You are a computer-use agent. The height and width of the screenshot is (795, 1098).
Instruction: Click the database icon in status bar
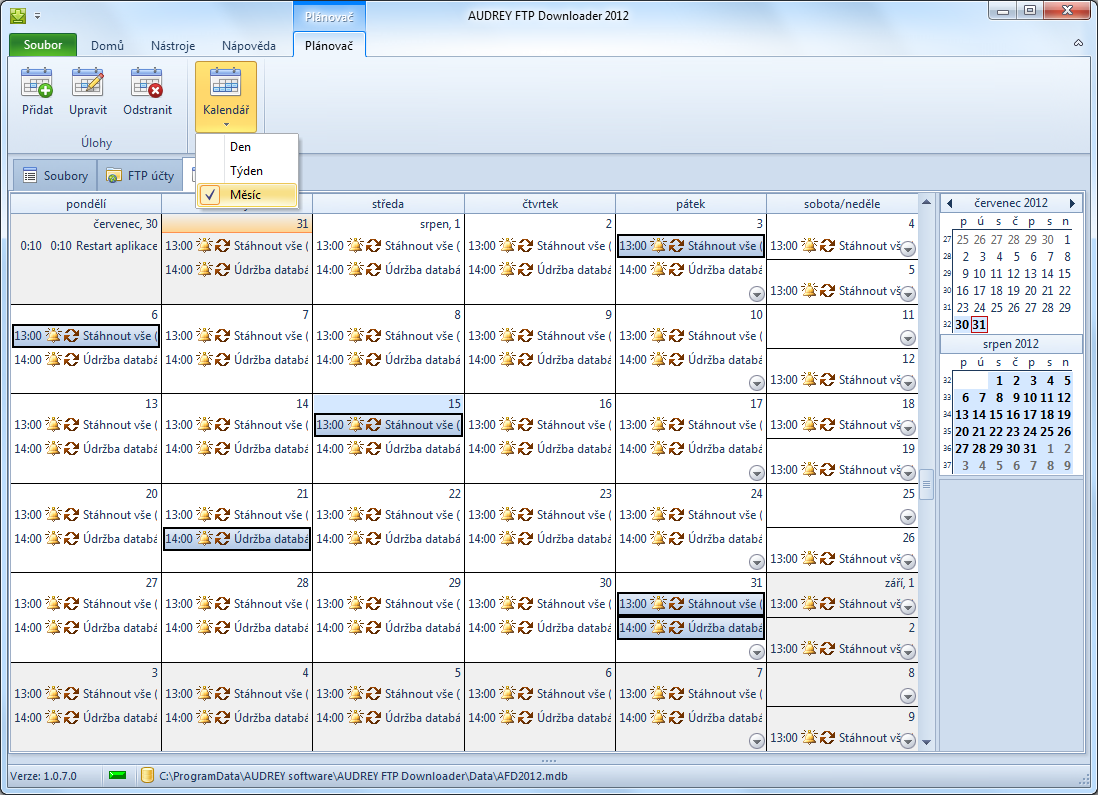point(147,776)
